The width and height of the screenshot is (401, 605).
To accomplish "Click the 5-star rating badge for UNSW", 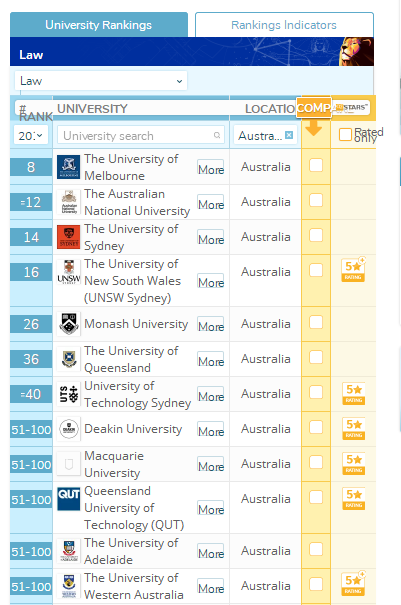I will (x=353, y=270).
